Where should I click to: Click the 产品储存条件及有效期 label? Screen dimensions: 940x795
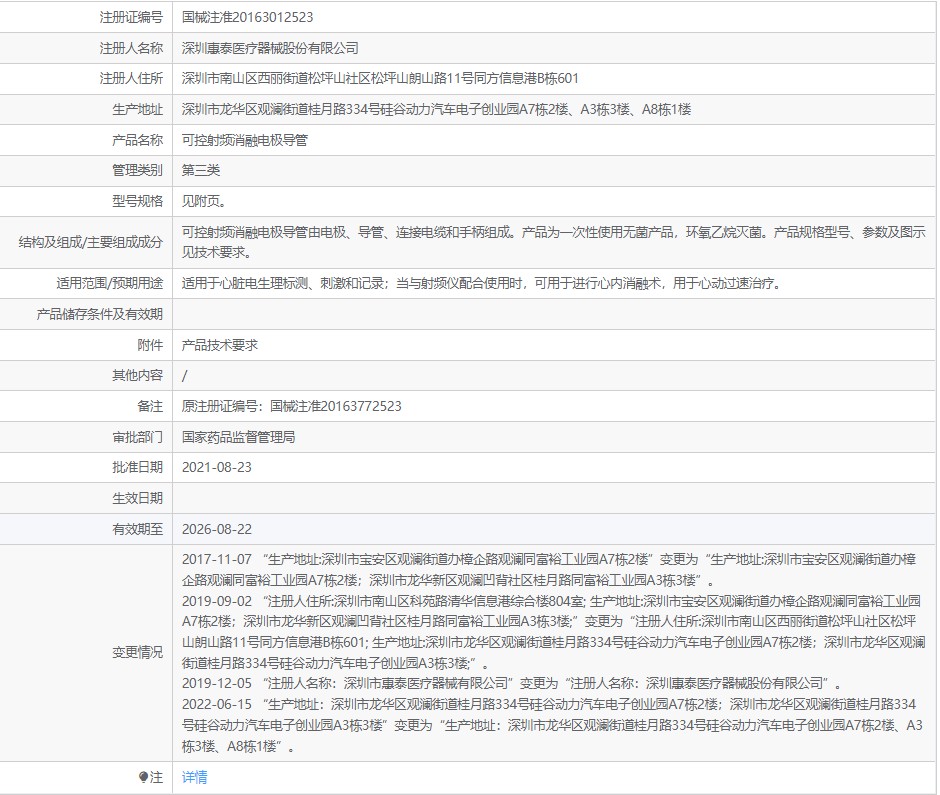tap(100, 314)
